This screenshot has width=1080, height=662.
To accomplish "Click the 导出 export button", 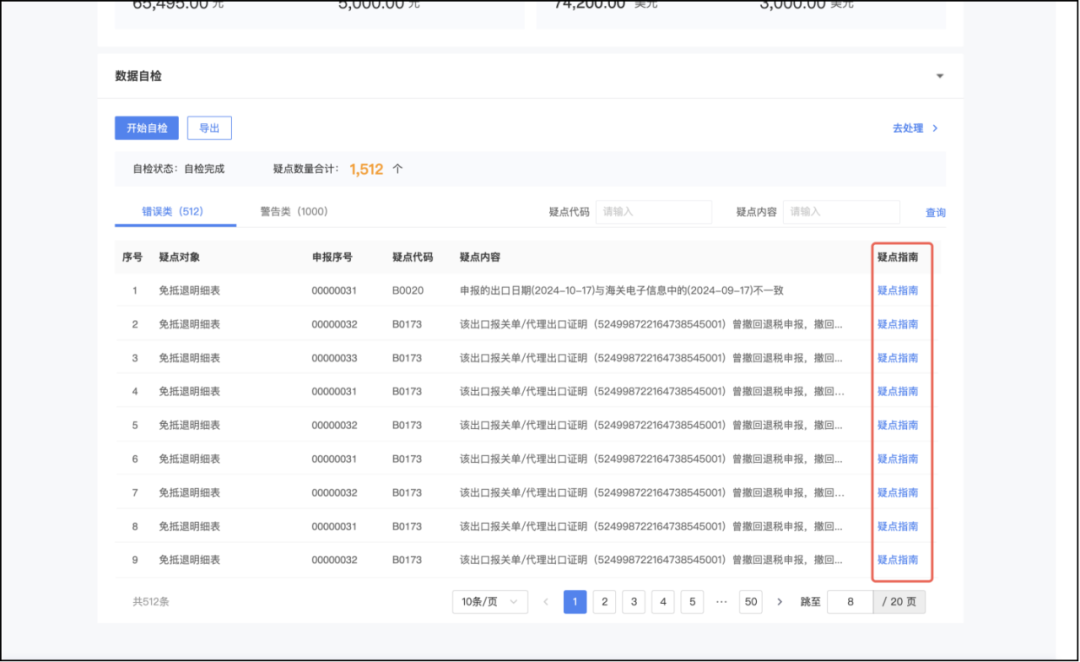I will (209, 128).
